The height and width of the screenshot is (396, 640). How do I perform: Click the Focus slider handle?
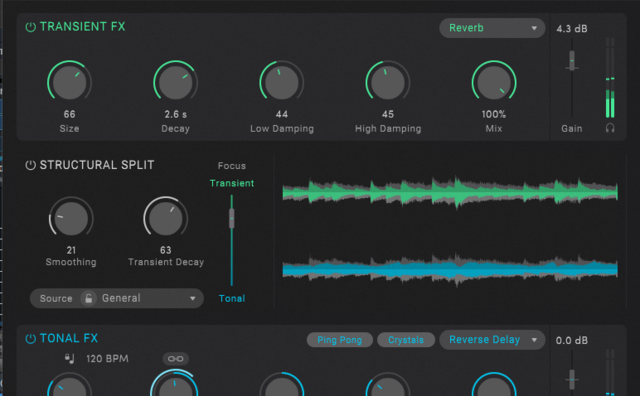point(231,218)
